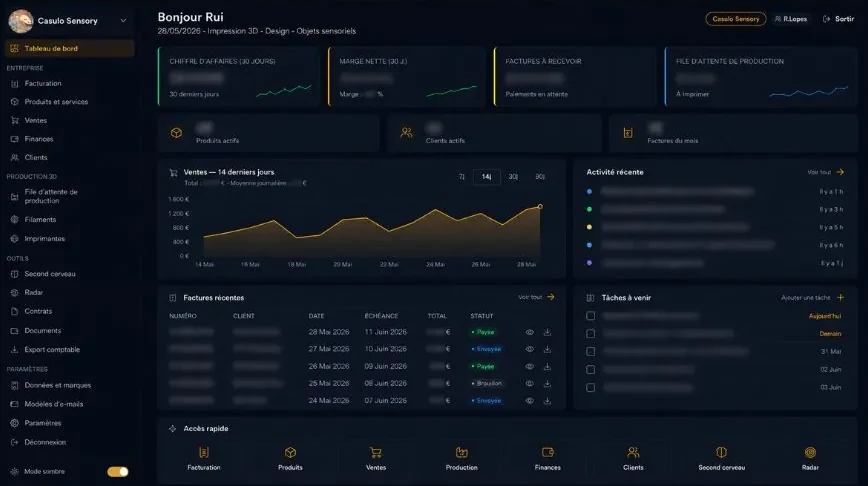Screen dimensions: 868x486
Task: Click the Produits actifs box icon
Action: click(176, 133)
